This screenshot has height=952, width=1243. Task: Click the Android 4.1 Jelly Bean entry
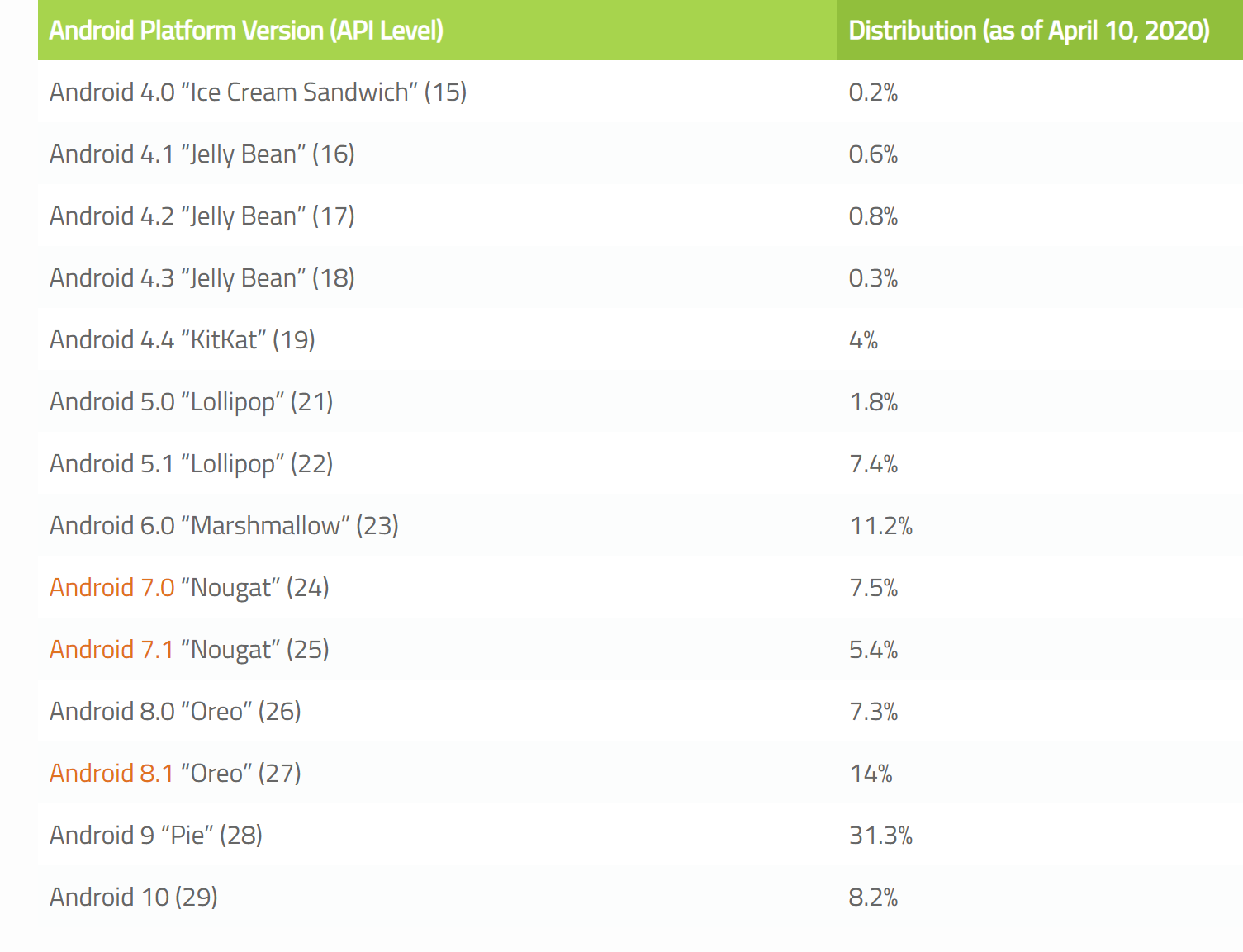(202, 154)
